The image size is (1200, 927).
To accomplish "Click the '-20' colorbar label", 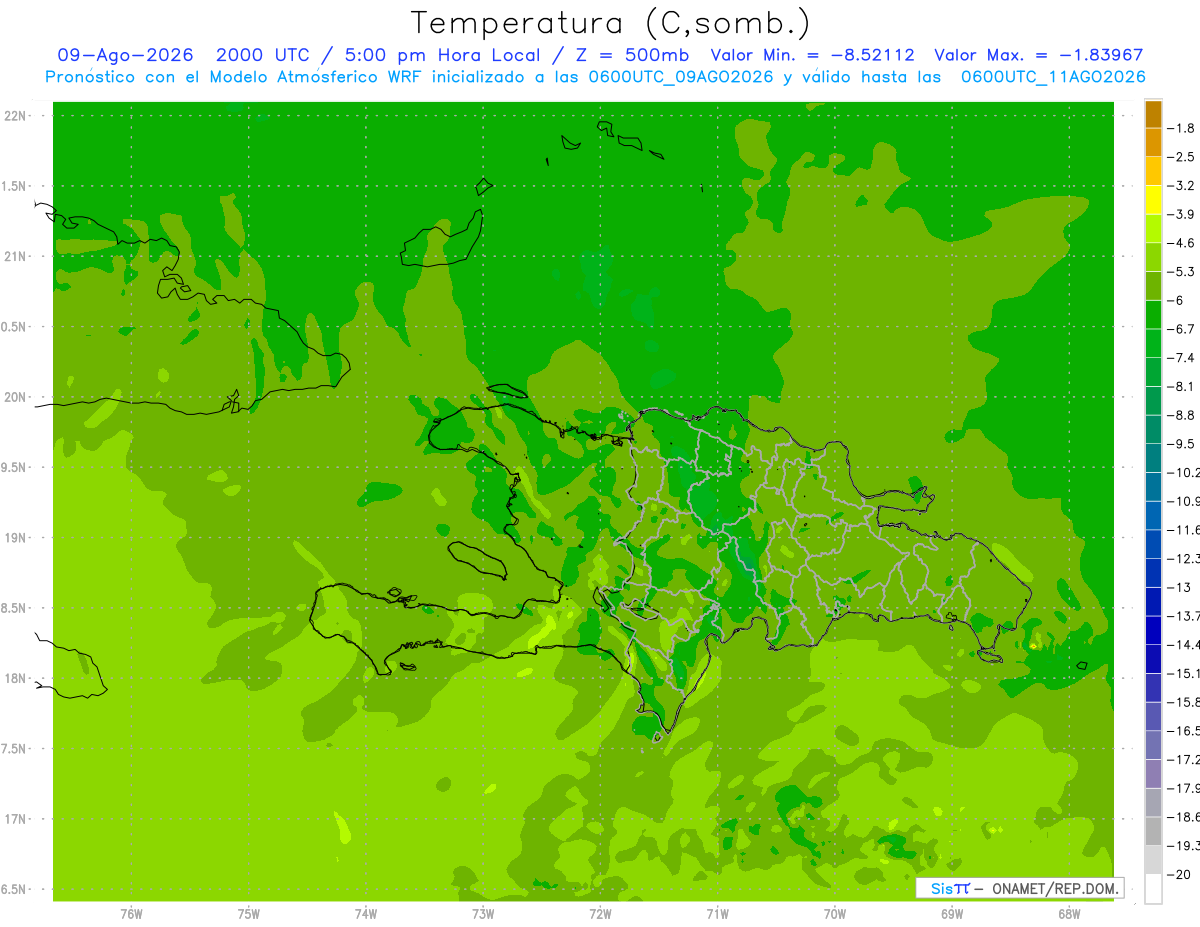I will point(1178,874).
